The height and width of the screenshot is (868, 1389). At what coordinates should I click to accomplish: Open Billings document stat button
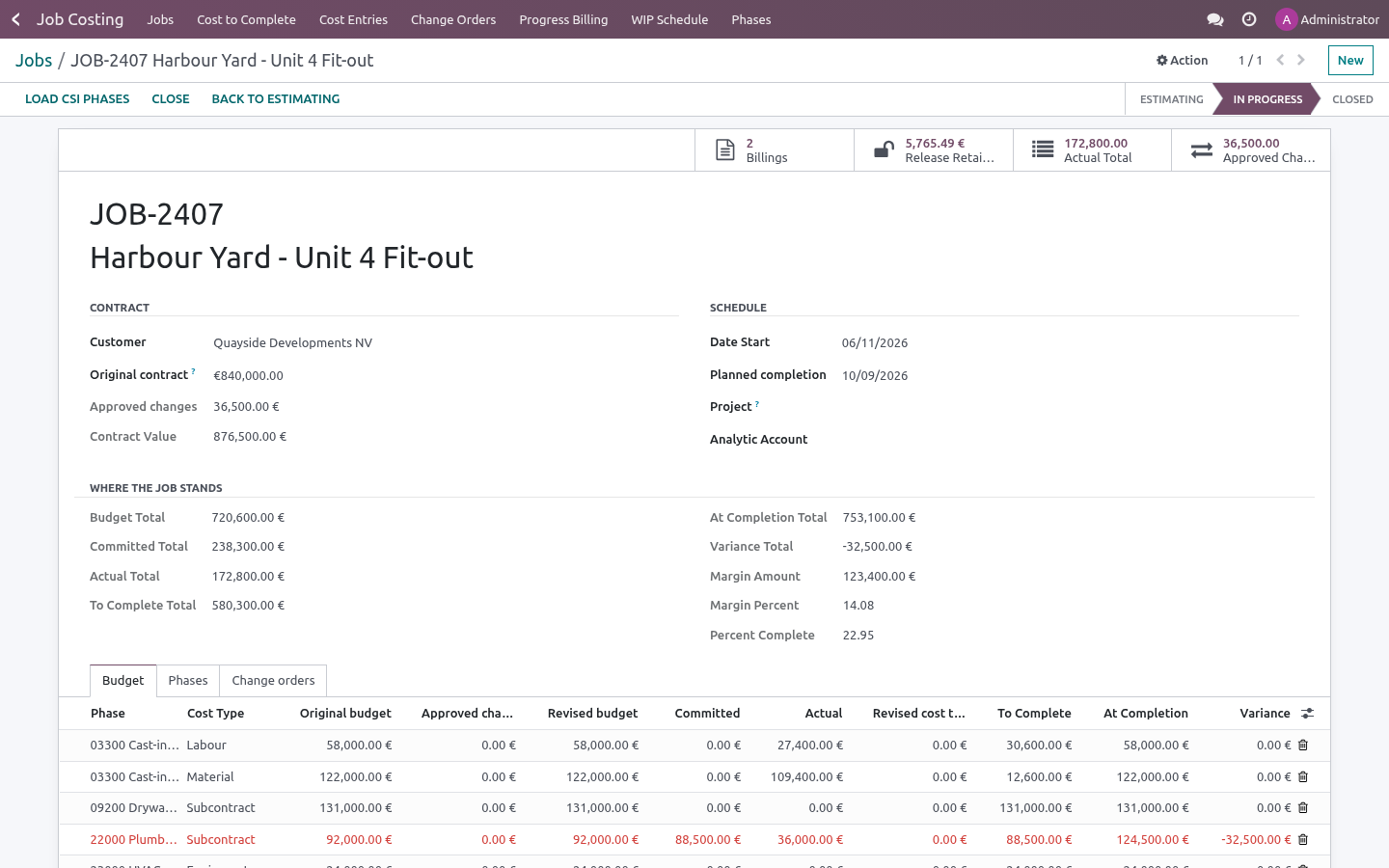coord(775,150)
